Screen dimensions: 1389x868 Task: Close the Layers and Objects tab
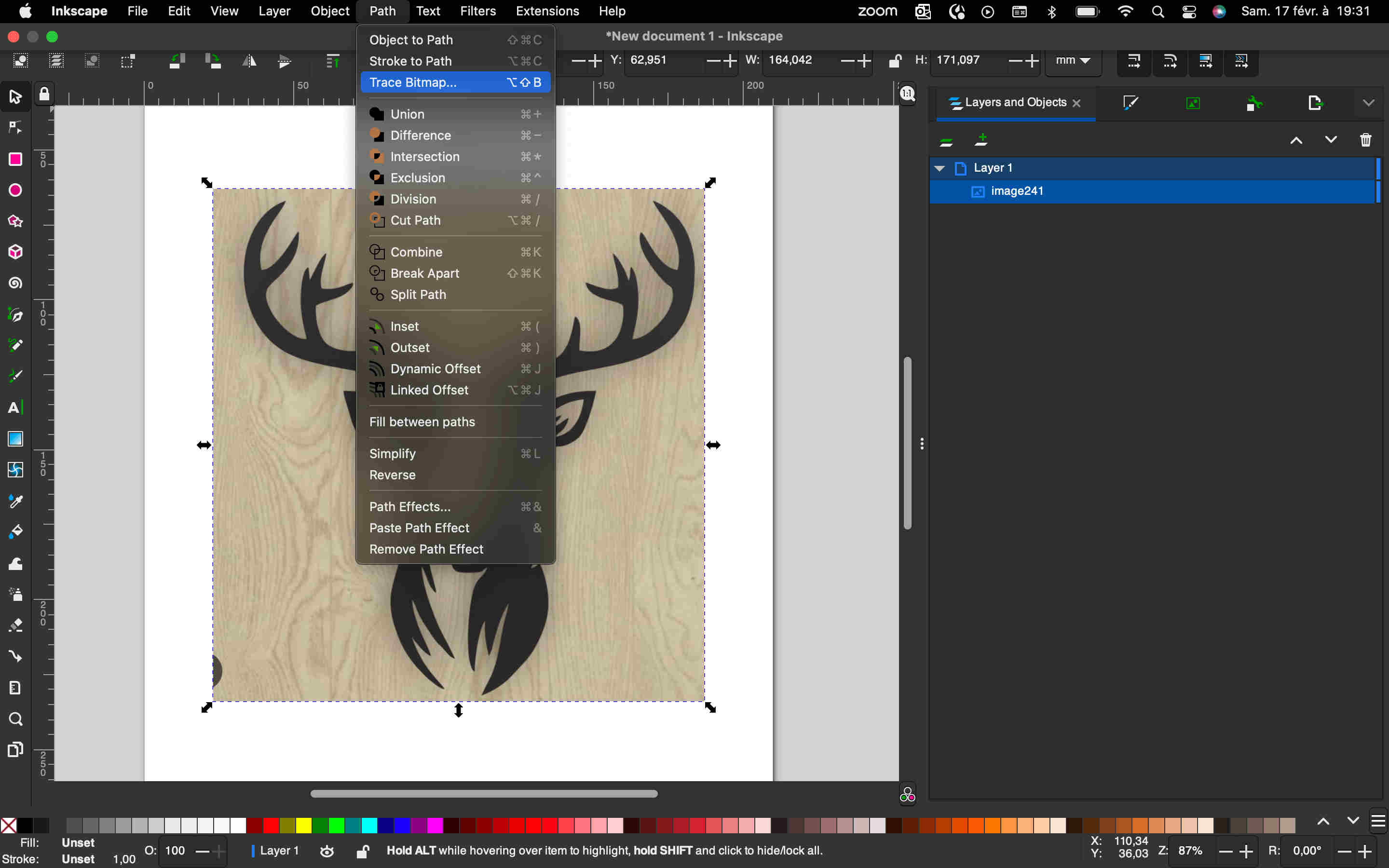pos(1076,103)
